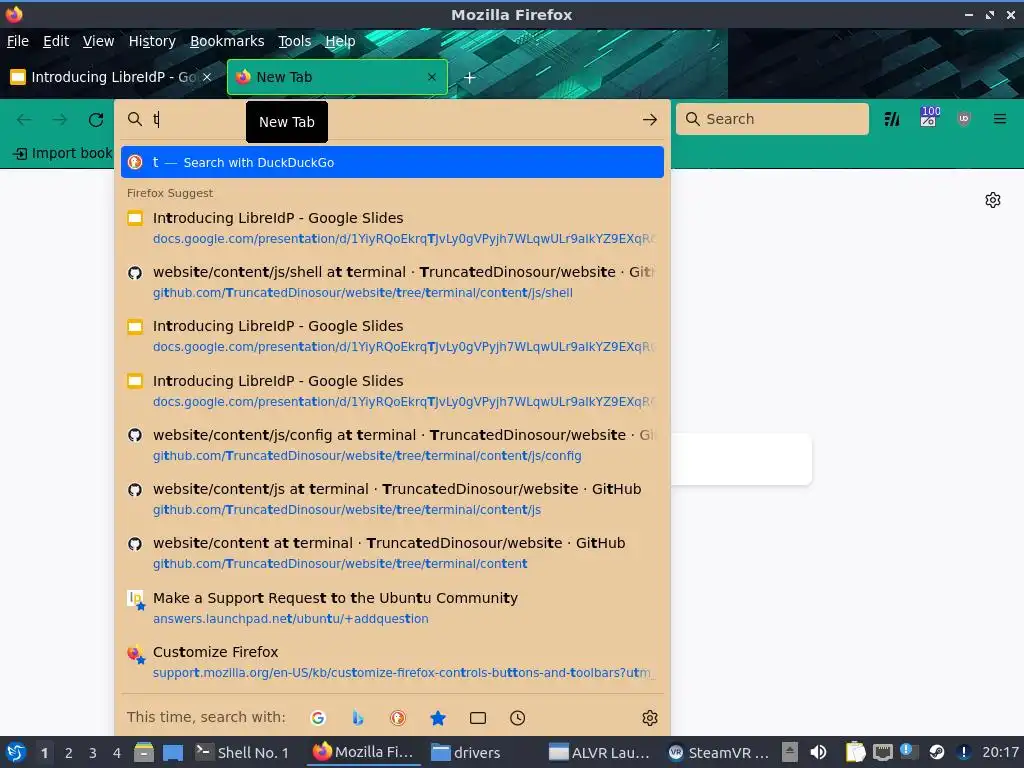This screenshot has width=1024, height=768.
Task: Open the Lubuntu start menu icon
Action: point(15,752)
